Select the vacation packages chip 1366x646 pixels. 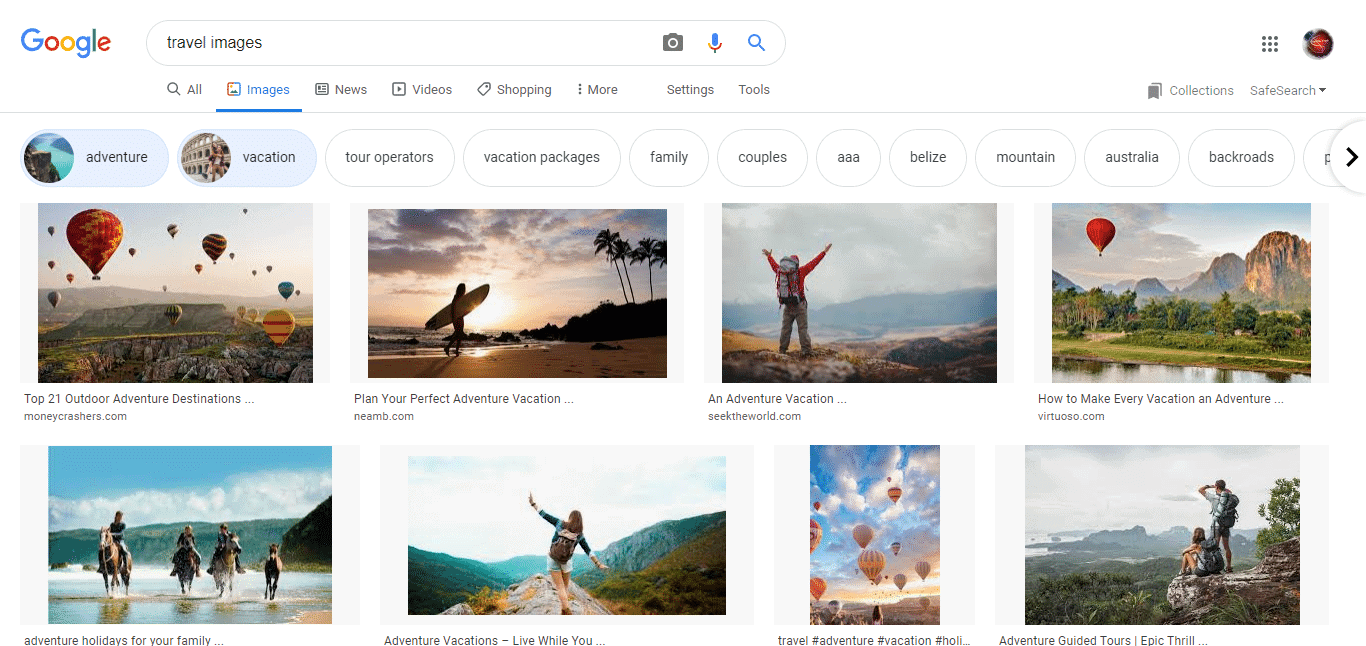pos(542,157)
